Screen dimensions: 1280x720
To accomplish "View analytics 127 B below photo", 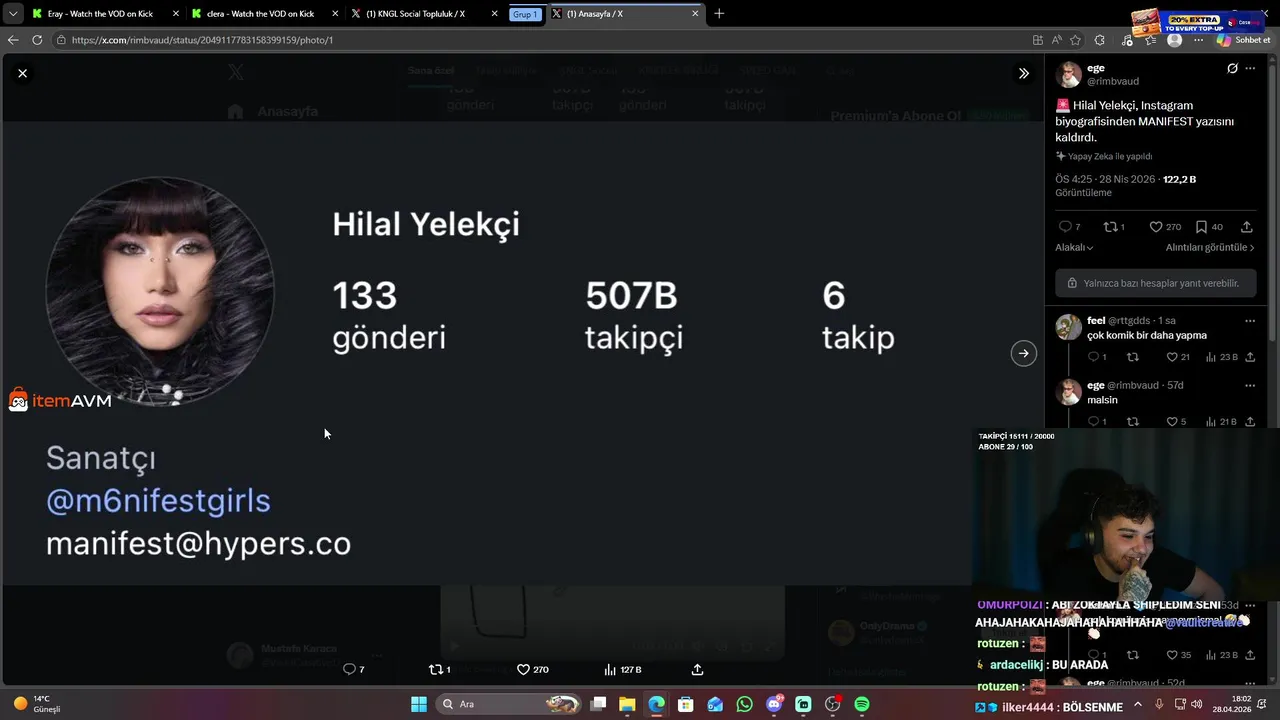I will coord(622,670).
